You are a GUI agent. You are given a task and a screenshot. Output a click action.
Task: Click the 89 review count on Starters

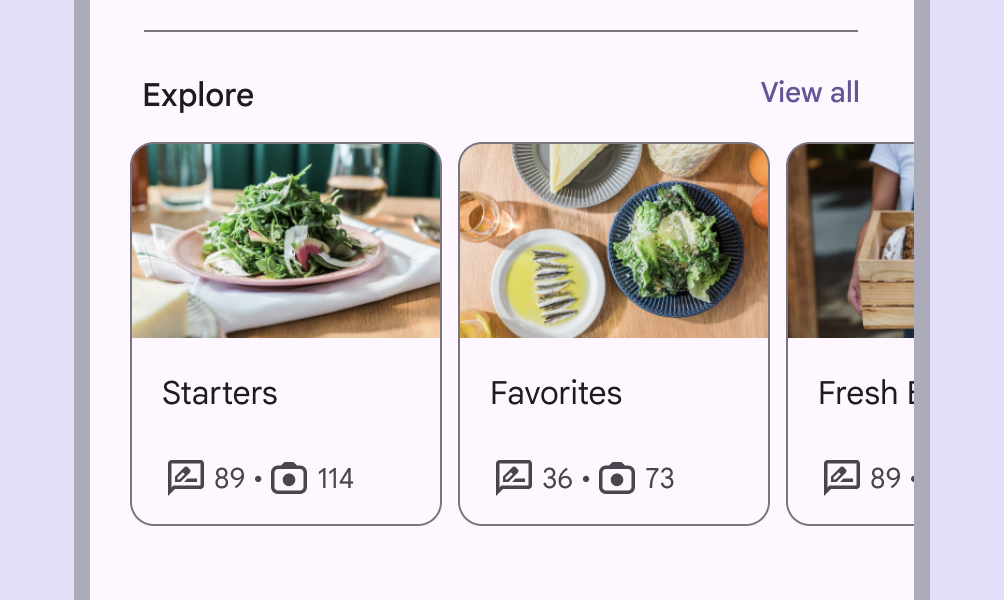(229, 479)
